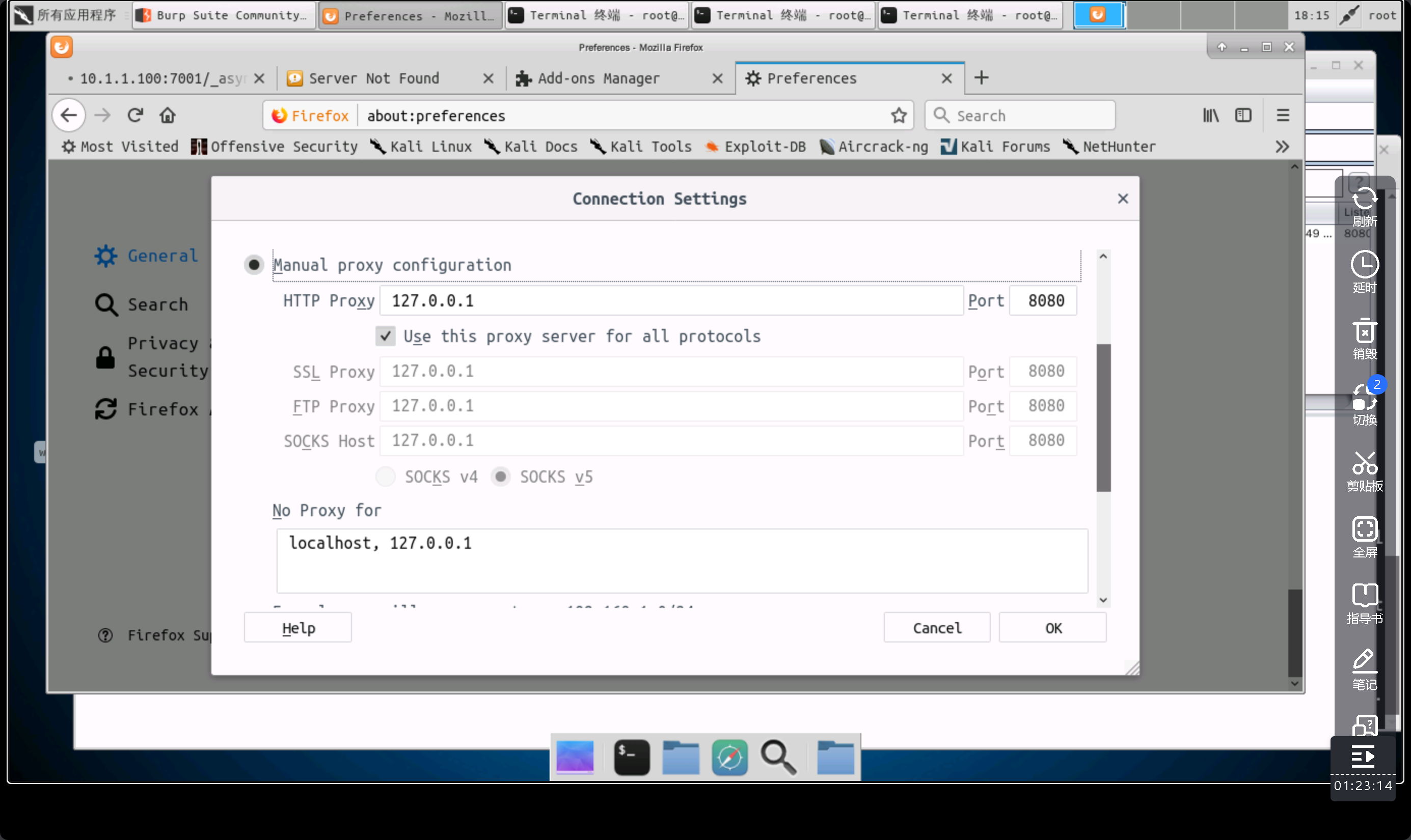The height and width of the screenshot is (840, 1411).
Task: Click the back arrow navigation button
Action: pos(69,116)
